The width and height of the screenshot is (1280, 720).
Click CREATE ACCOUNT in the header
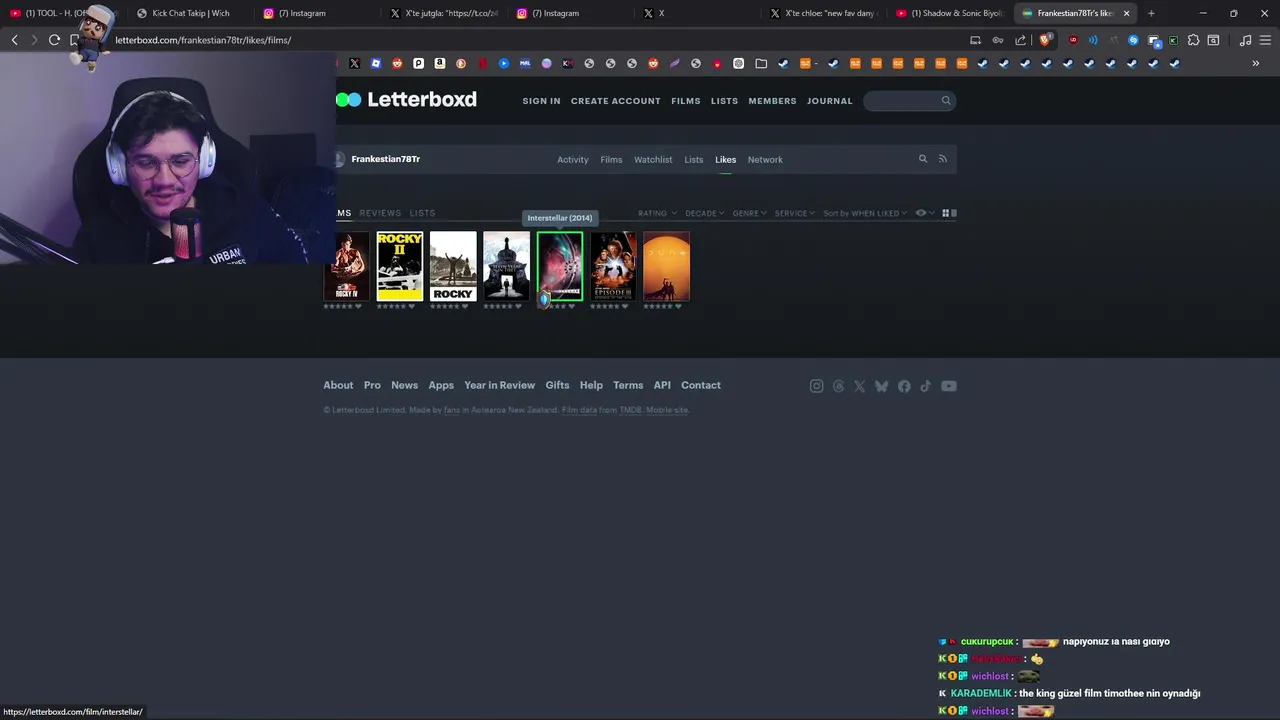[x=616, y=101]
